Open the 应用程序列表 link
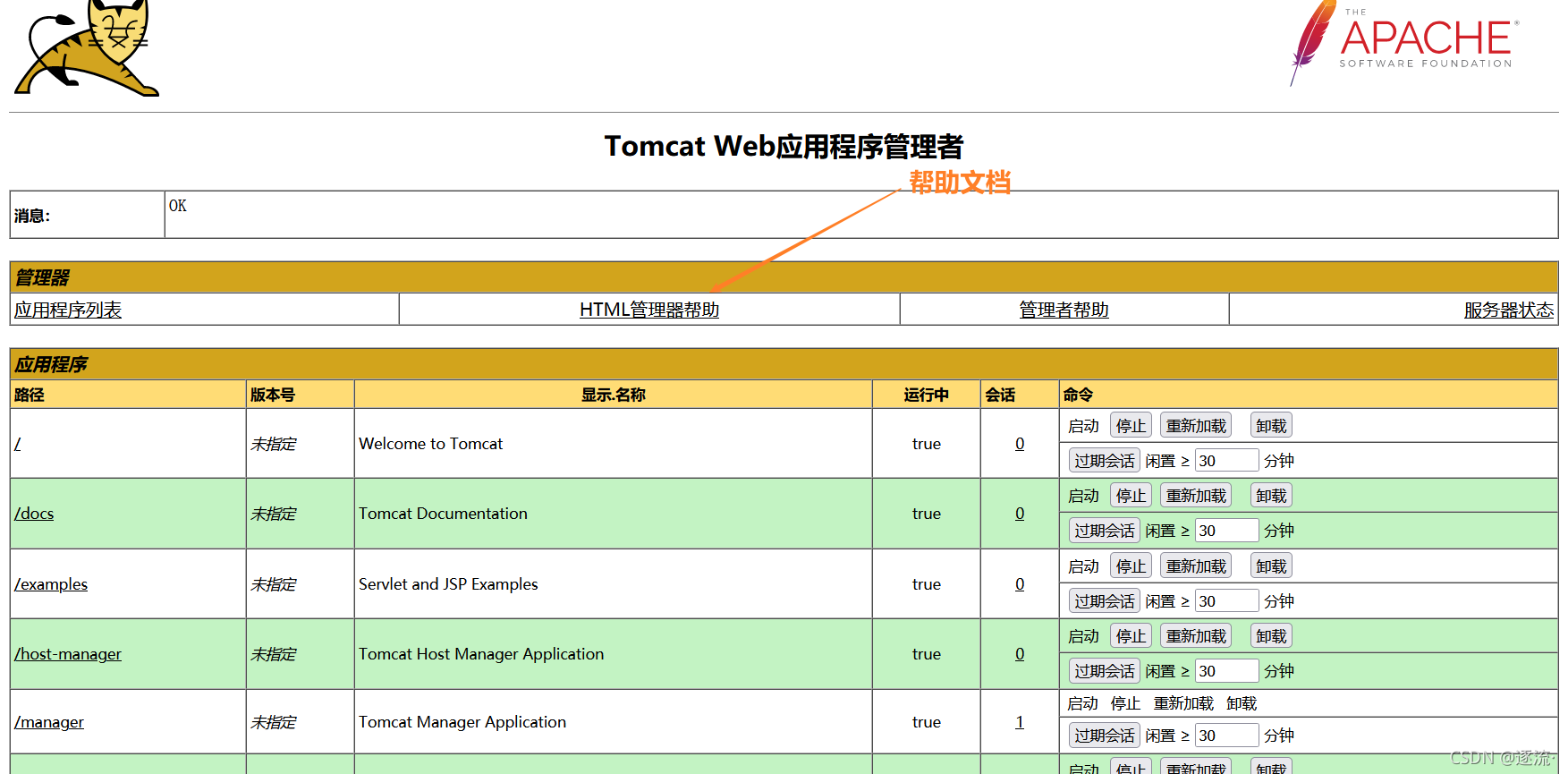Image resolution: width=1568 pixels, height=774 pixels. pyautogui.click(x=68, y=310)
